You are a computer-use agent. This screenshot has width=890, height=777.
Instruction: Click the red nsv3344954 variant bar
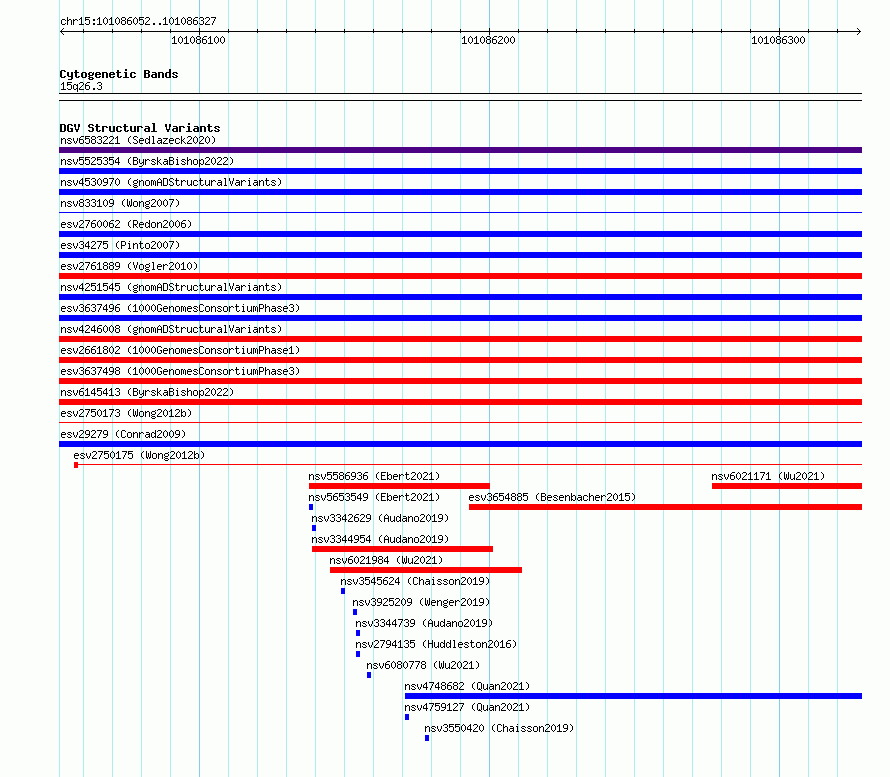tap(402, 549)
